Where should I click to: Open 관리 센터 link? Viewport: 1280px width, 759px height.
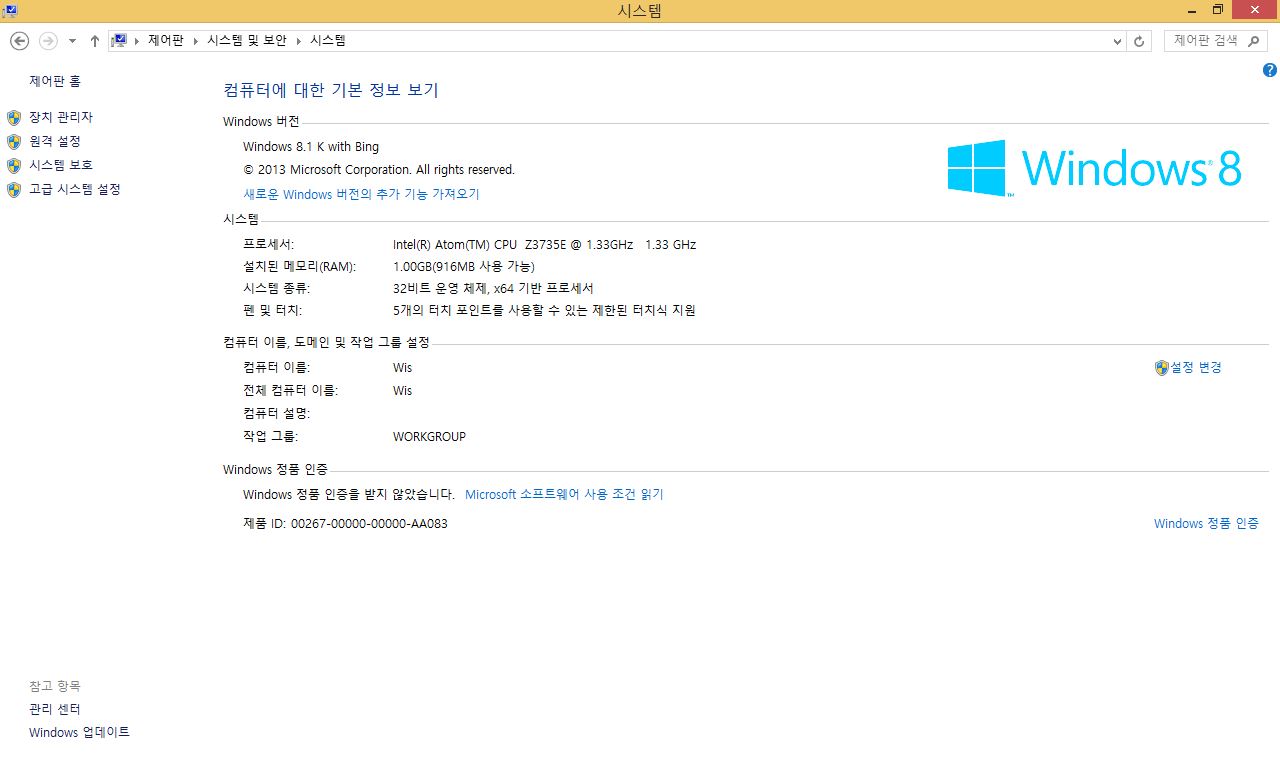(x=55, y=709)
